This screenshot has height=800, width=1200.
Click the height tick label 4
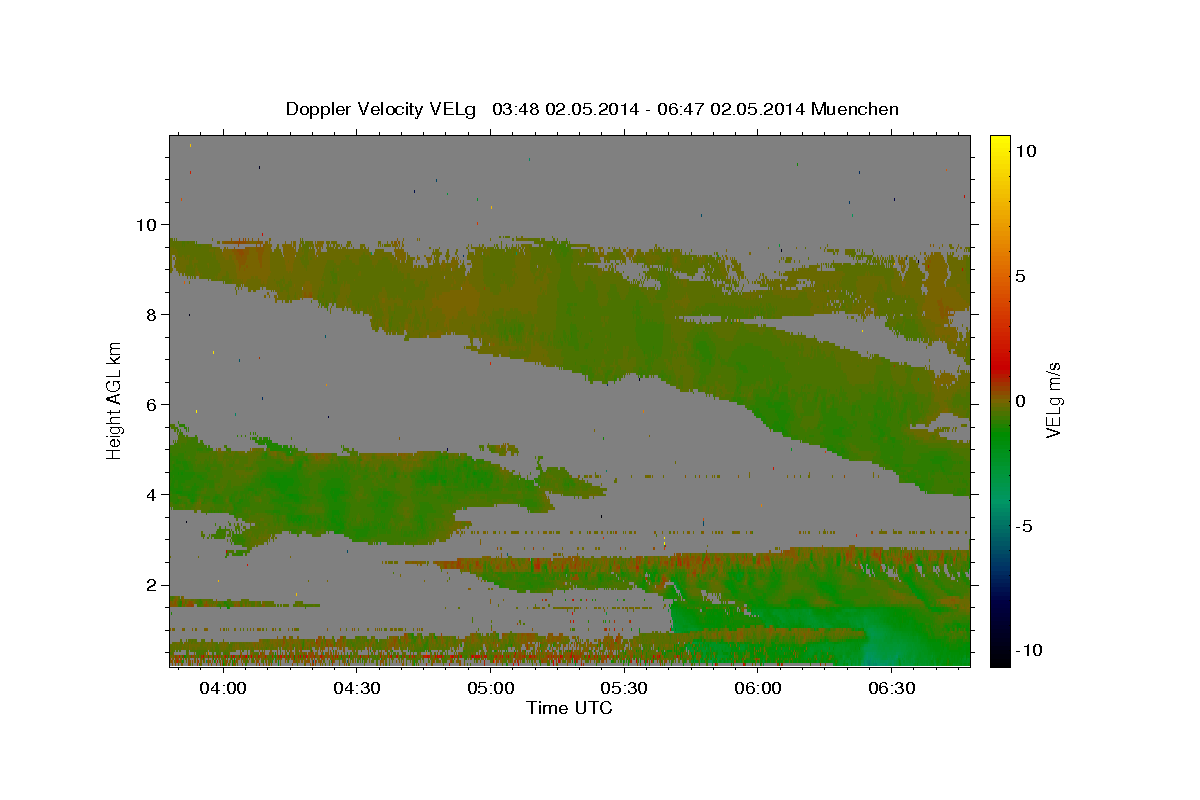pos(153,495)
